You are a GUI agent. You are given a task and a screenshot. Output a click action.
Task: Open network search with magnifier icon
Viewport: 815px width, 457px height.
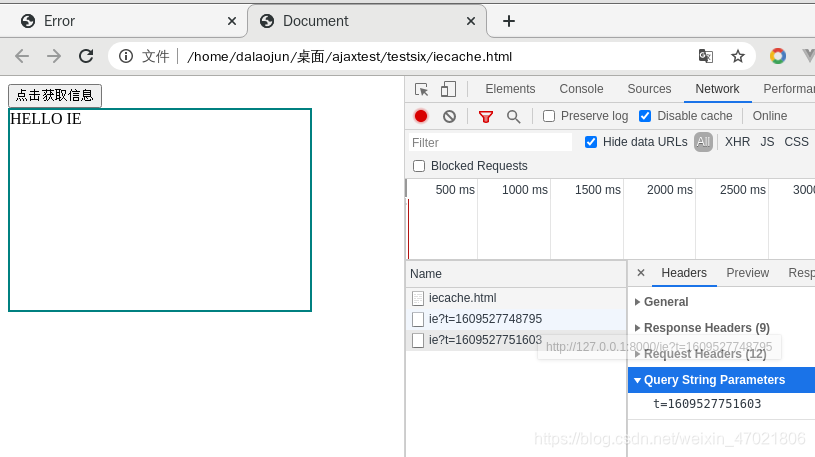[514, 116]
